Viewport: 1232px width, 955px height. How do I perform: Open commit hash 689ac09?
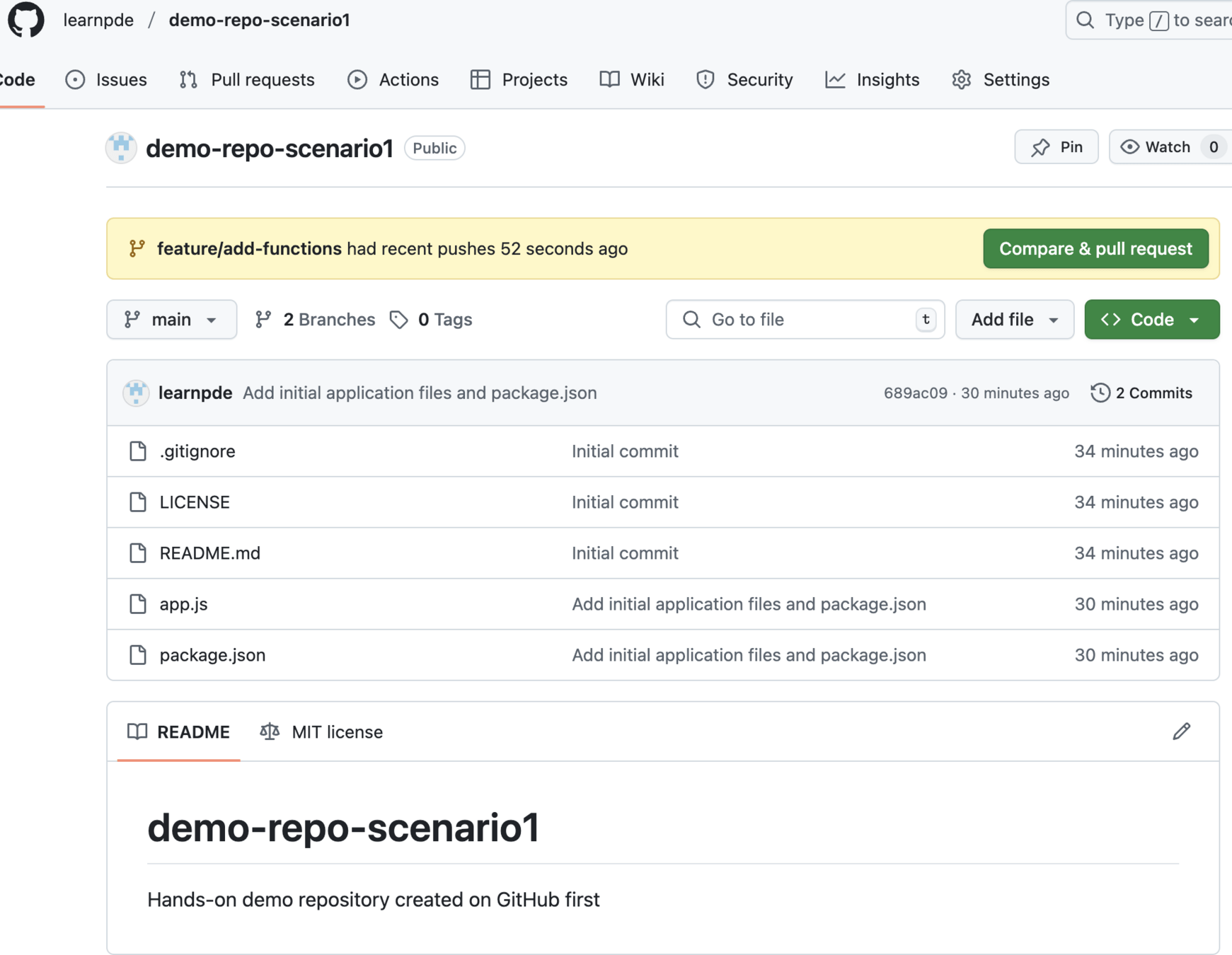point(915,393)
